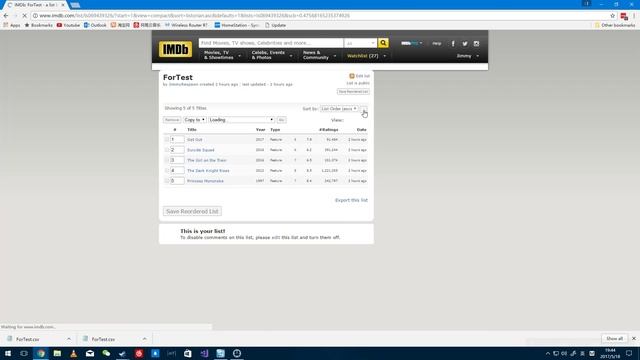This screenshot has width=640, height=360.
Task: Click the Go button next to Loading
Action: 281,120
